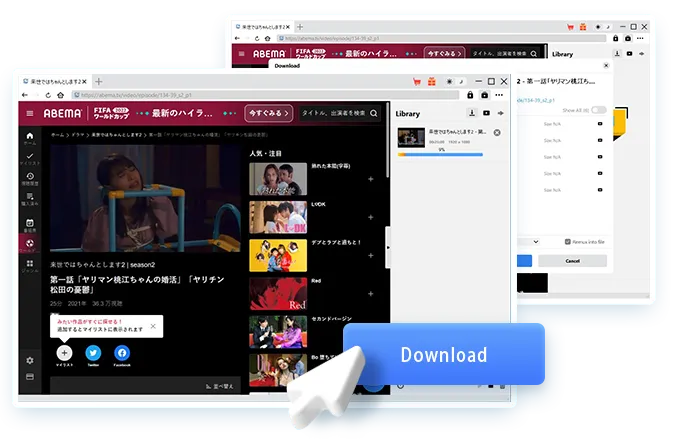Open the FIFA World Cup banner logo
Viewport: 686px width, 439px height.
coord(111,113)
